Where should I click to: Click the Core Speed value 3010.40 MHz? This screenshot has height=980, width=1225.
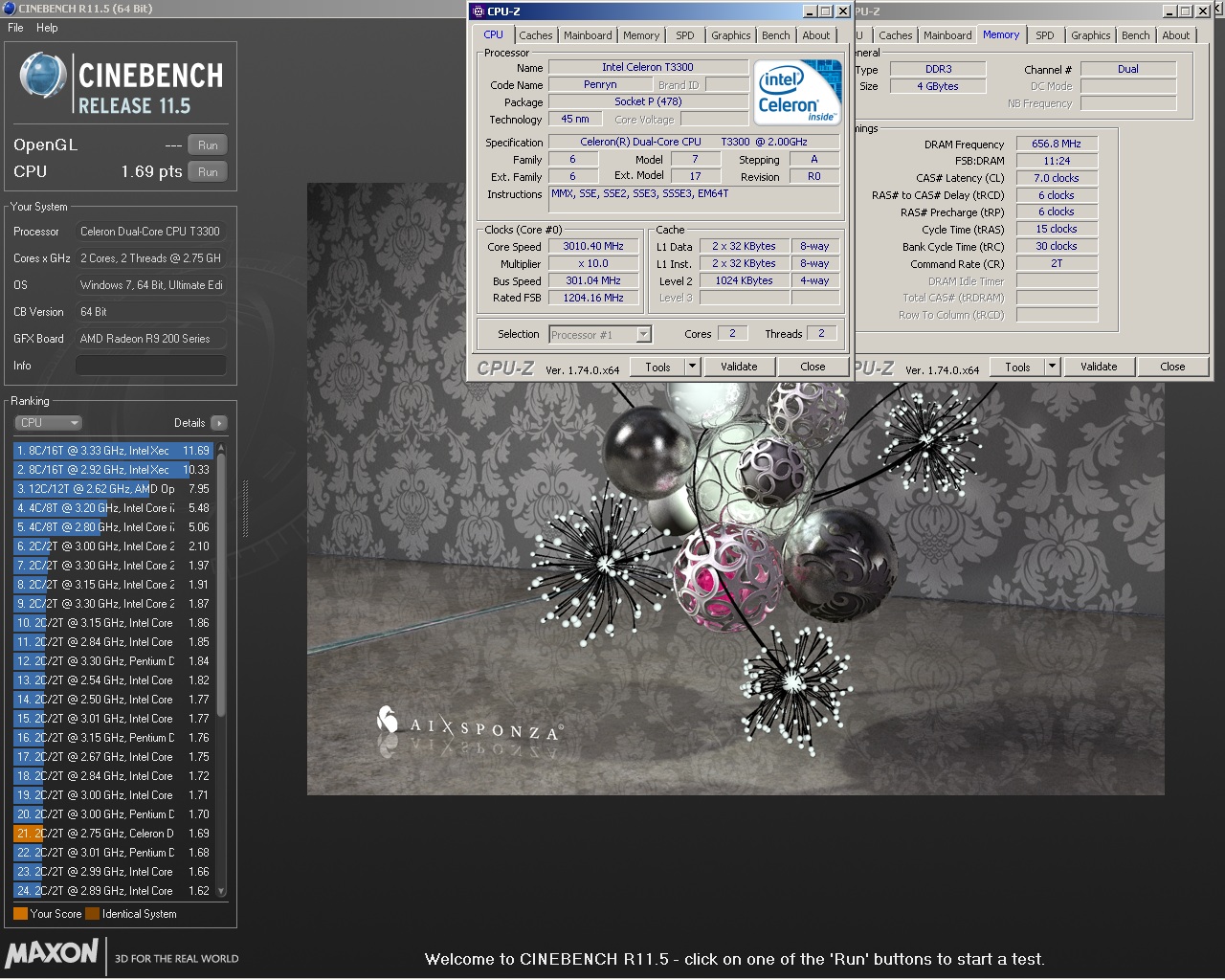point(593,246)
